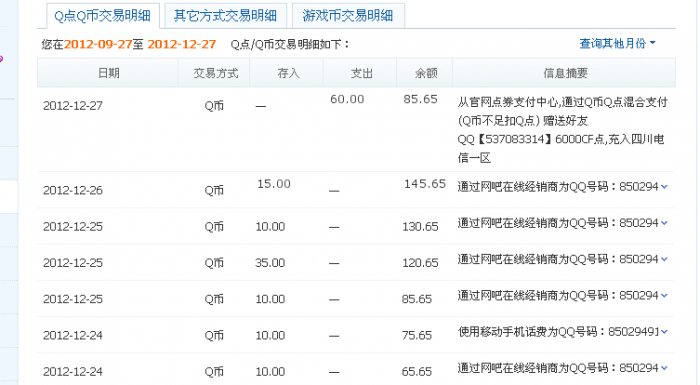Screen dimensions: 700x385
Task: Click the 75.65 balance value
Action: (x=417, y=335)
